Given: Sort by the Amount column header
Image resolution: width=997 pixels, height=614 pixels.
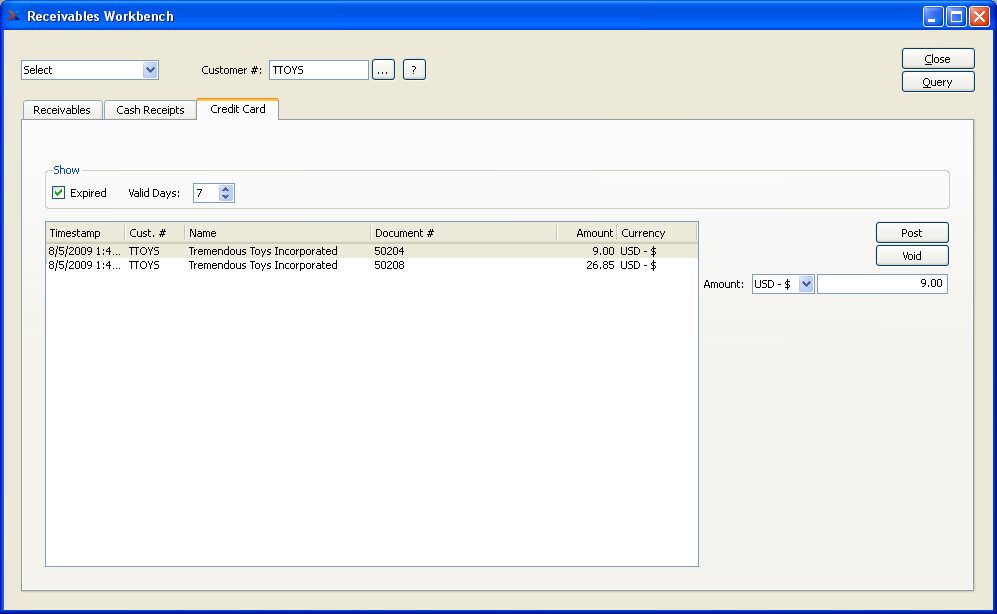Looking at the screenshot, I should (586, 233).
